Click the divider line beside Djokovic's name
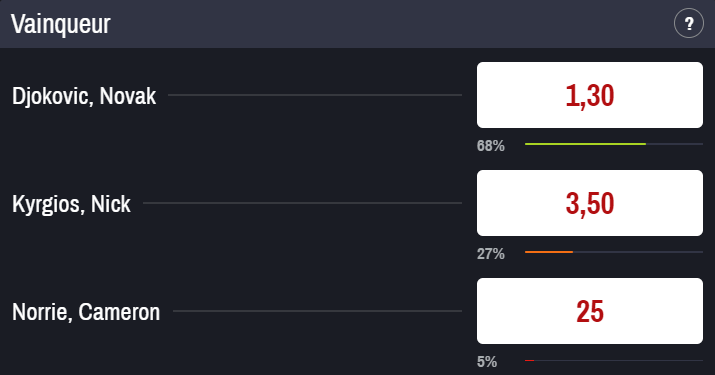715x375 pixels. [x=315, y=95]
